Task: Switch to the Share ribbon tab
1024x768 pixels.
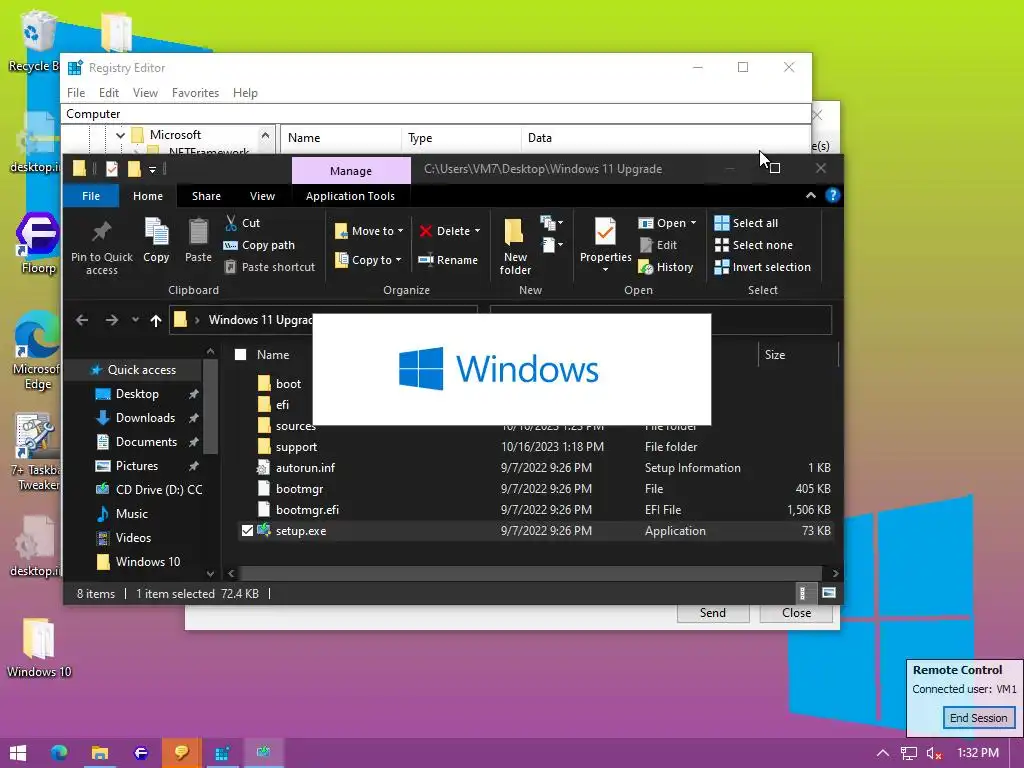Action: (x=206, y=196)
